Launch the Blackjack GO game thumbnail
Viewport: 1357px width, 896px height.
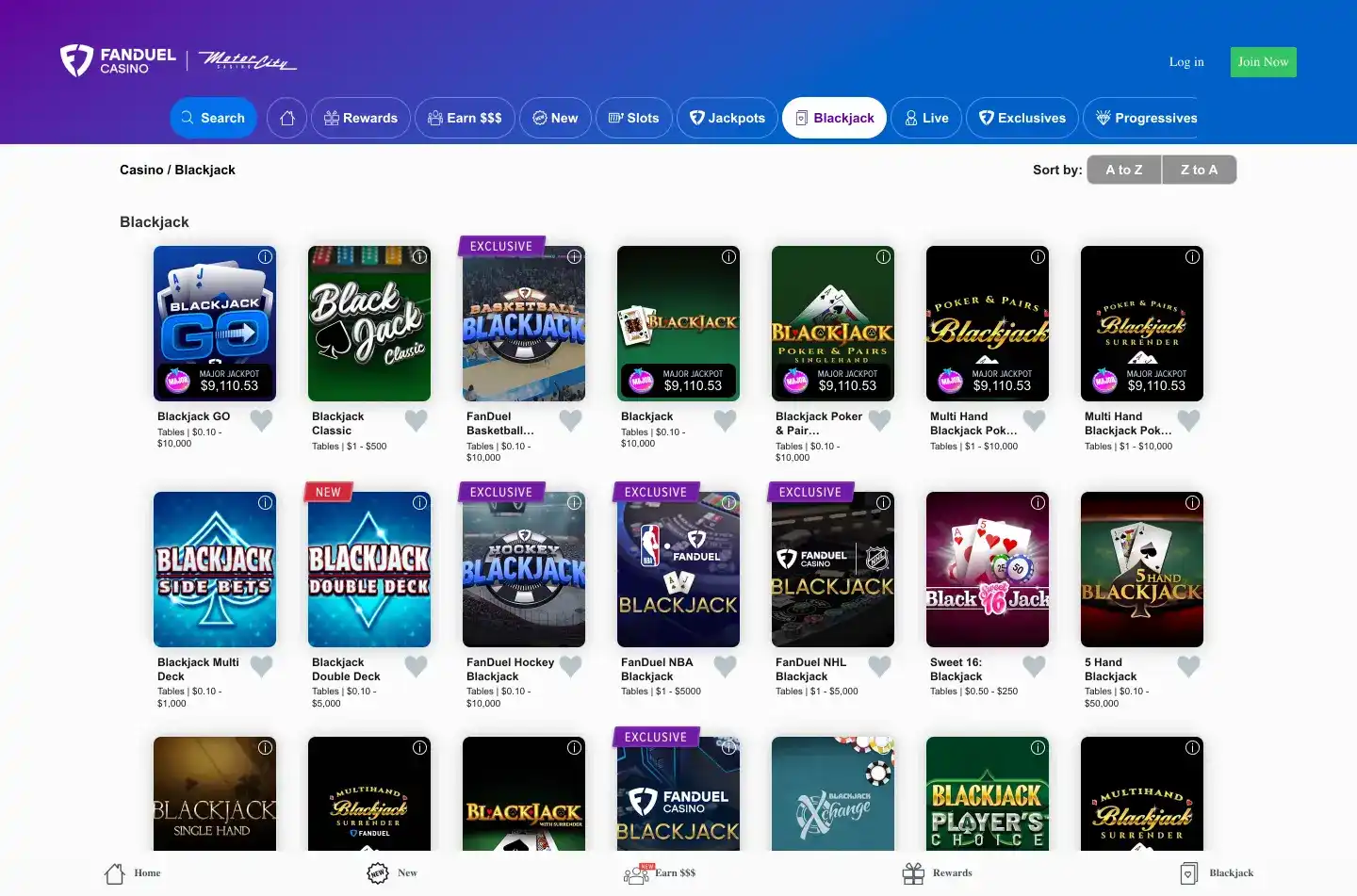point(215,324)
